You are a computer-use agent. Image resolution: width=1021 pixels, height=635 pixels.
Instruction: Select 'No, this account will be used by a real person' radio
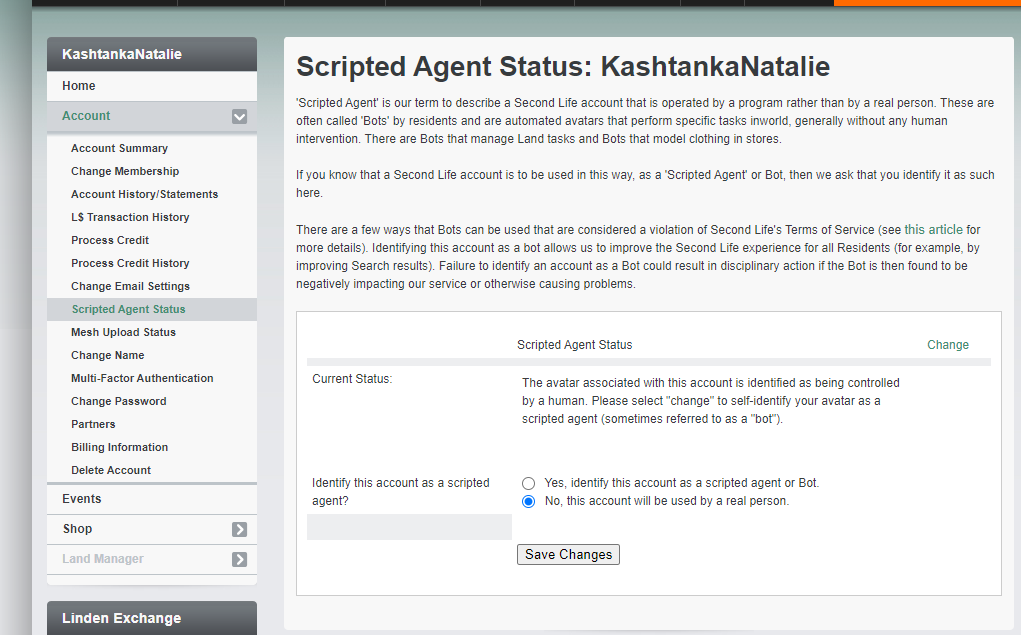pos(528,501)
